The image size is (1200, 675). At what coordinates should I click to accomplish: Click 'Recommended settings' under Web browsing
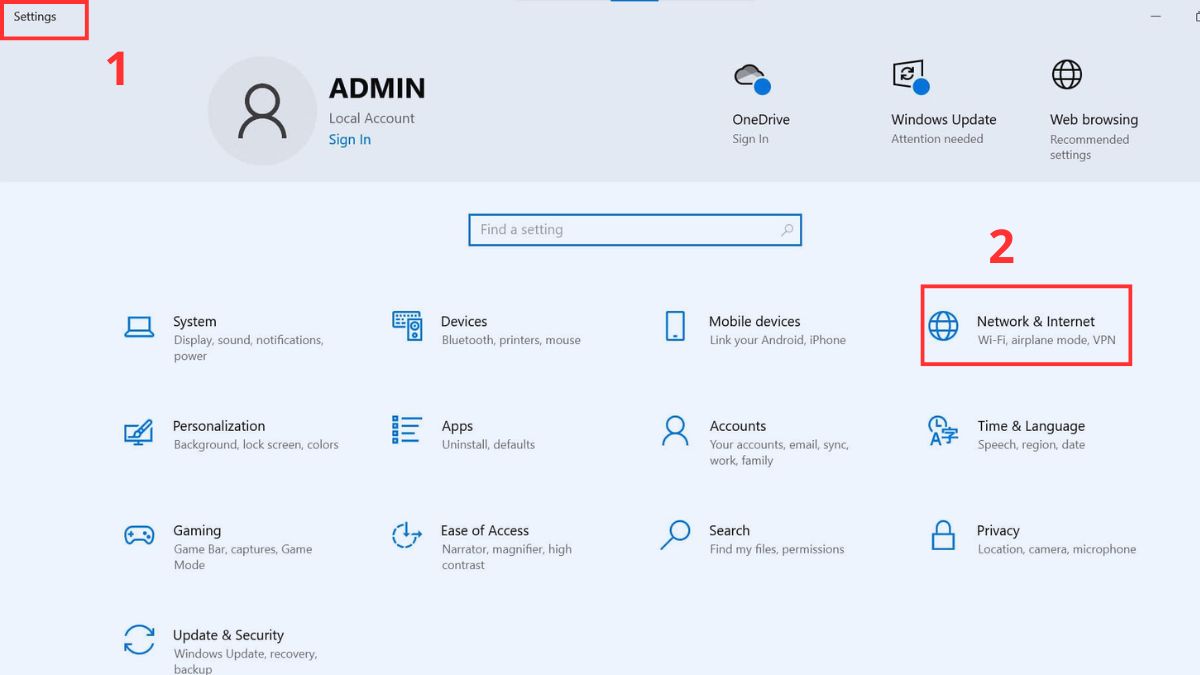1089,147
